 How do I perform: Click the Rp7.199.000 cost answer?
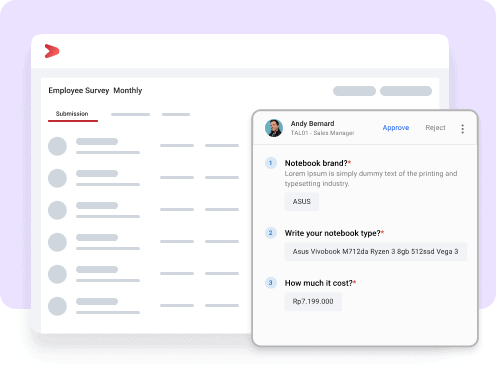click(313, 302)
